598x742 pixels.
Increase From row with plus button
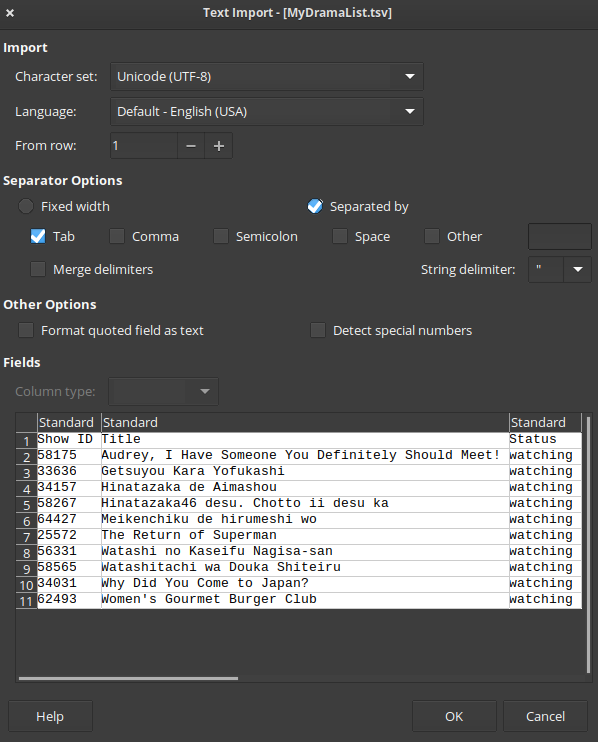pos(219,146)
